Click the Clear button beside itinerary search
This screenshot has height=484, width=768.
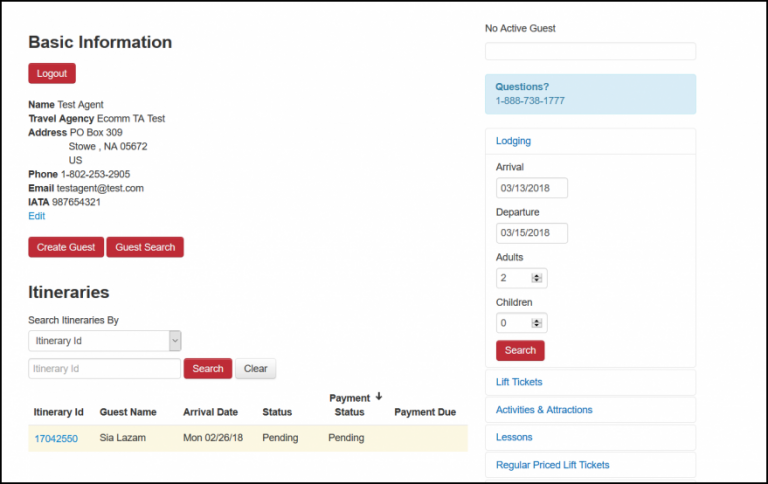[x=256, y=369]
